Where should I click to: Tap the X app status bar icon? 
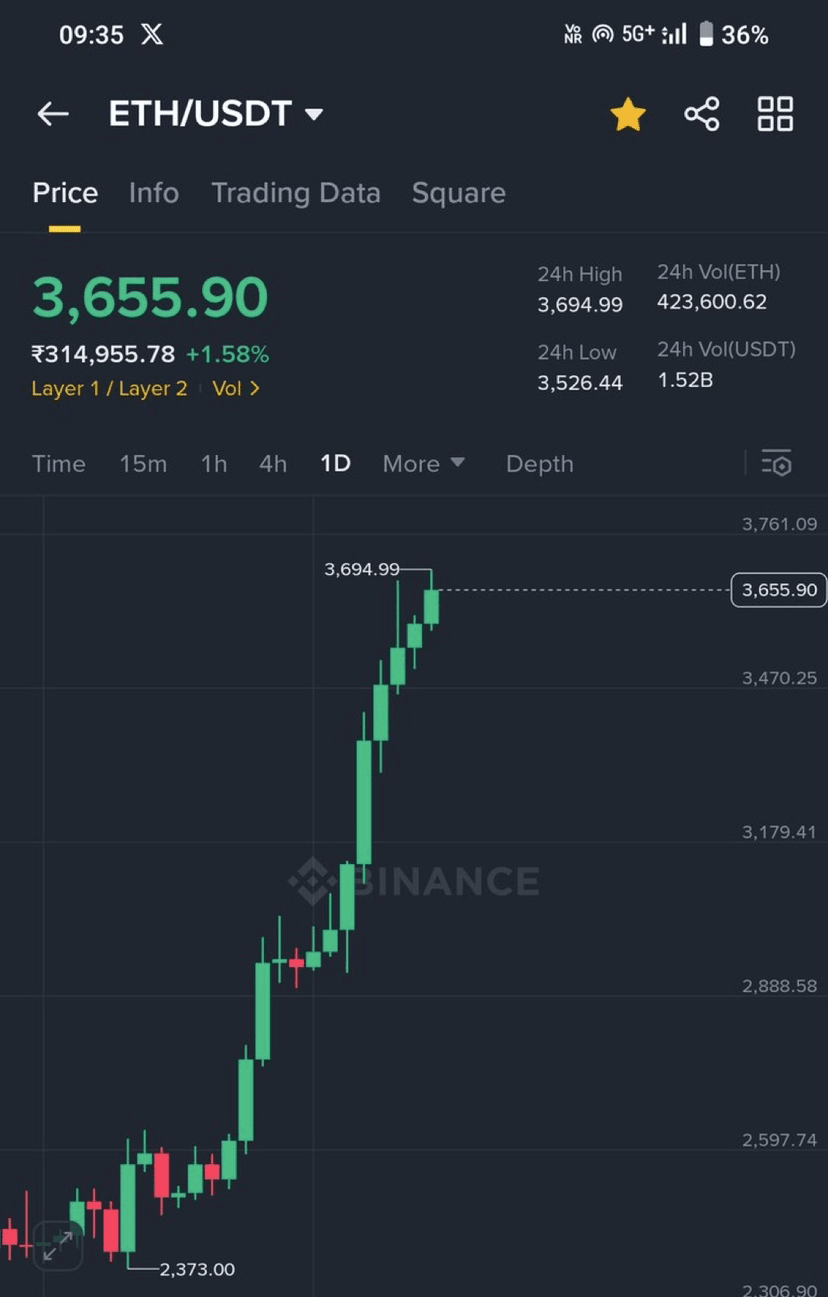click(152, 35)
